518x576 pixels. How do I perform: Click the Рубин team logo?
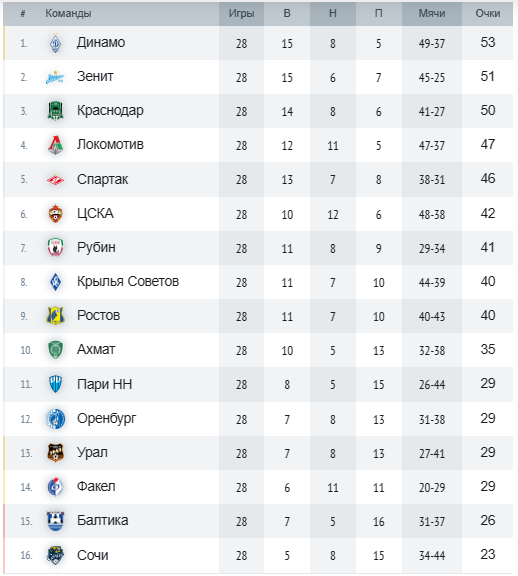pyautogui.click(x=55, y=248)
